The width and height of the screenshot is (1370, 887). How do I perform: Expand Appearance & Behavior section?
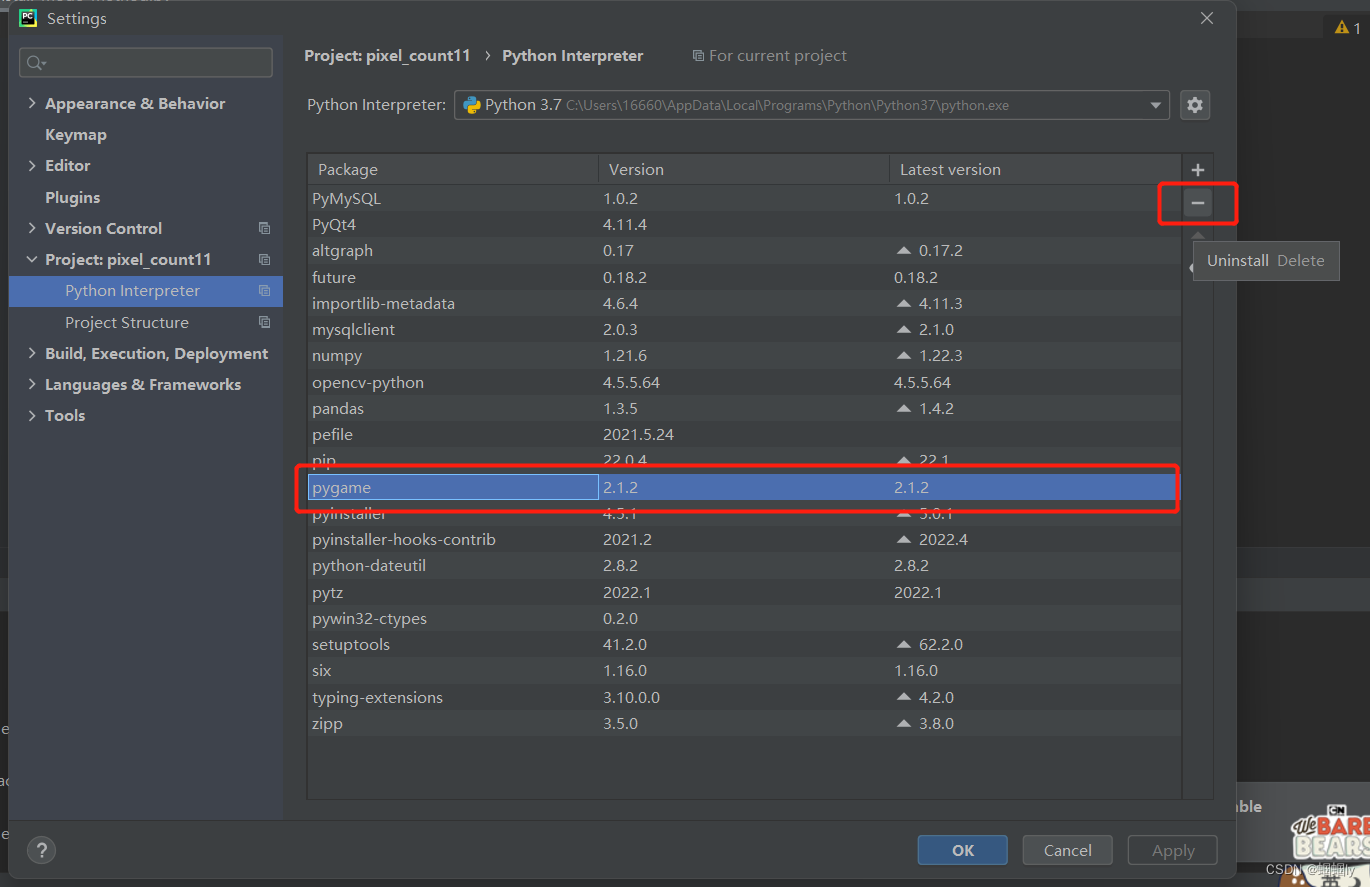point(32,103)
